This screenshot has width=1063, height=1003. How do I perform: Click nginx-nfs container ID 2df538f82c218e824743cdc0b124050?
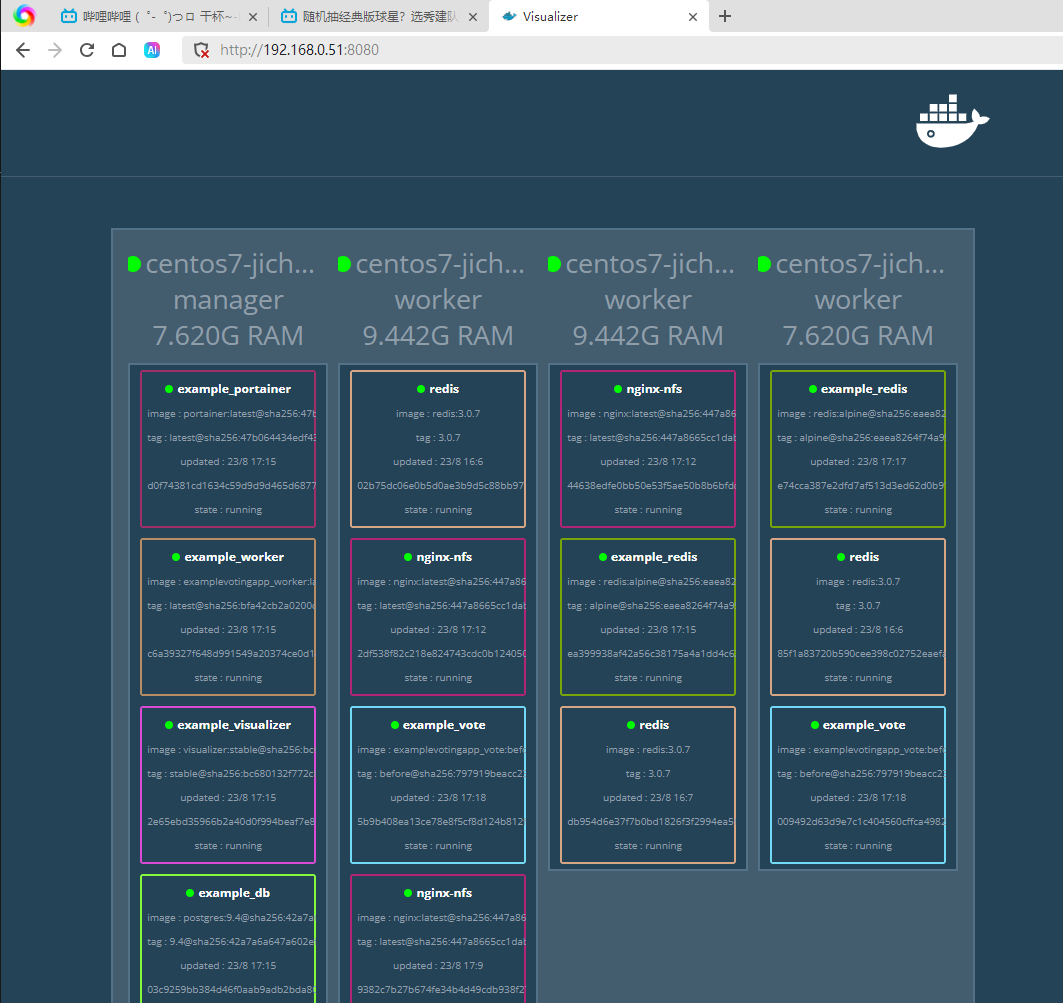point(441,654)
